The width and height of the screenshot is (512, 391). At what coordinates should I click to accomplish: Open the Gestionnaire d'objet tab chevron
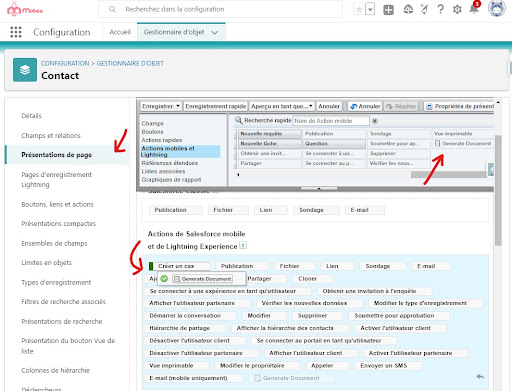[215, 33]
